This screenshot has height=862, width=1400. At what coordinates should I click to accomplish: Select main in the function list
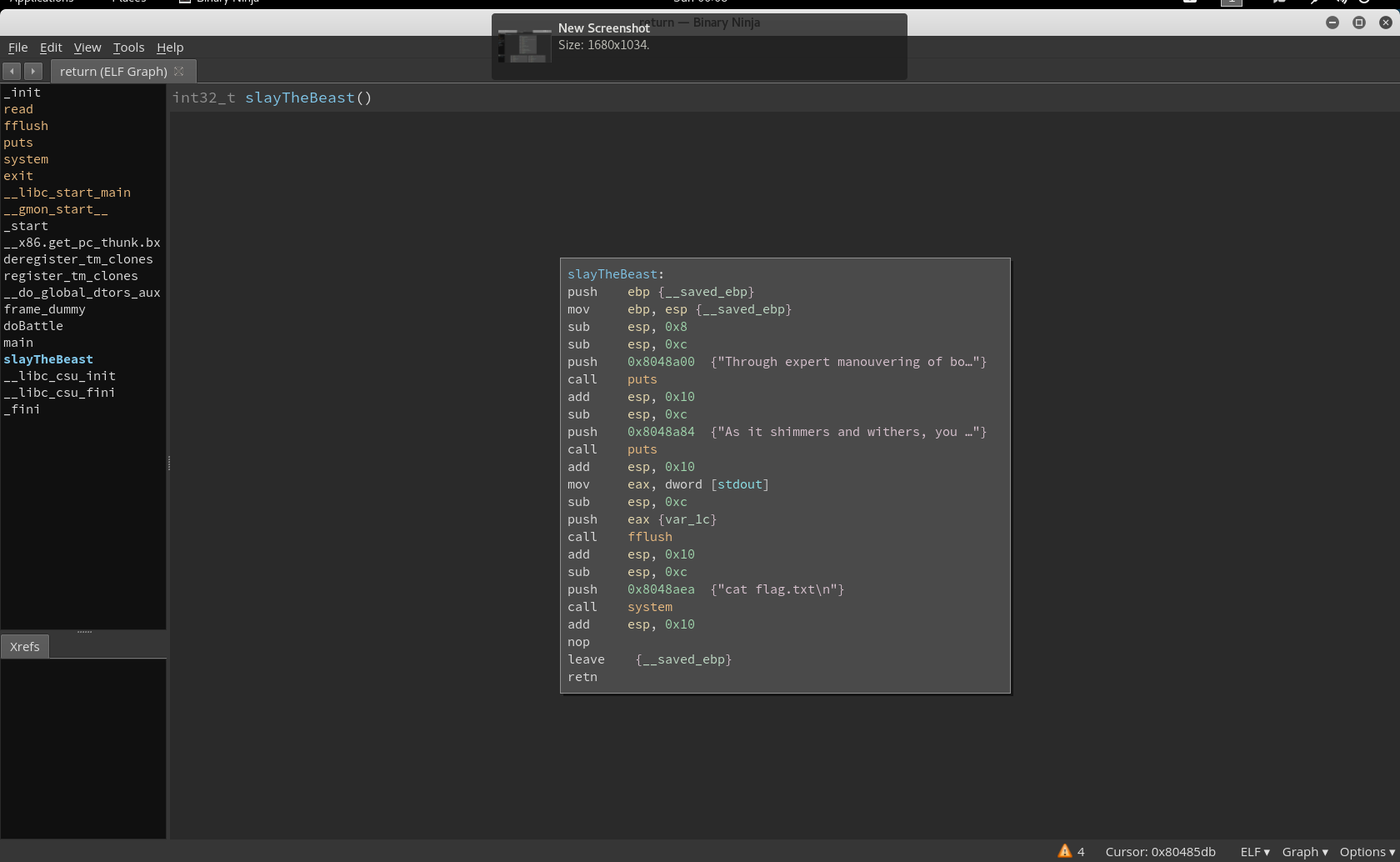18,343
